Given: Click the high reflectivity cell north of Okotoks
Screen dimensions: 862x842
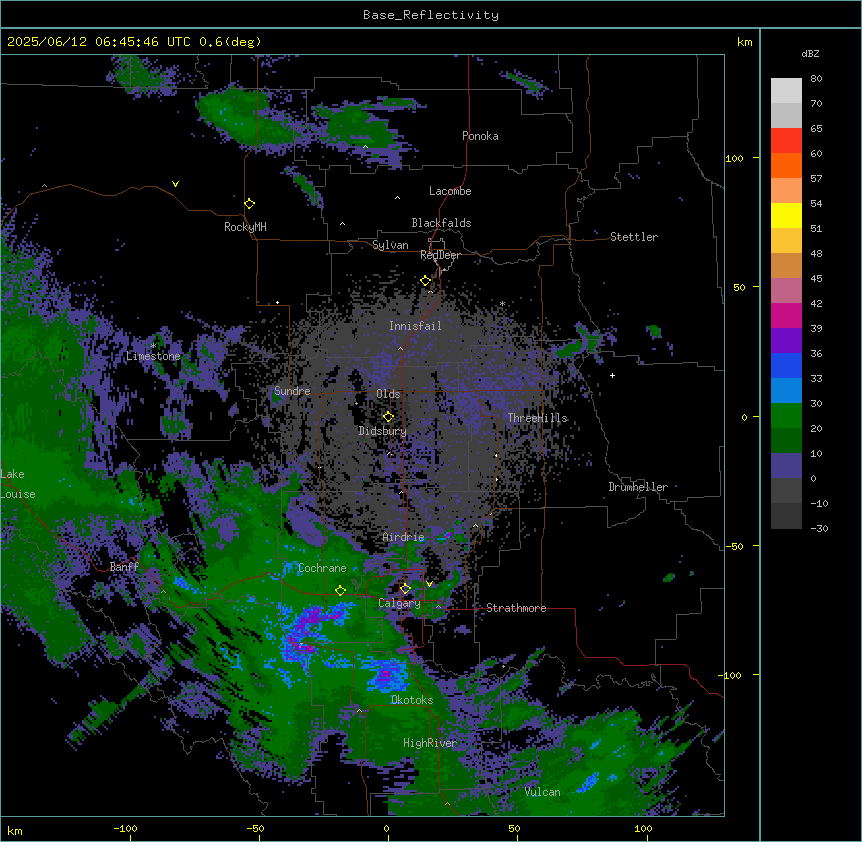Looking at the screenshot, I should point(386,674).
